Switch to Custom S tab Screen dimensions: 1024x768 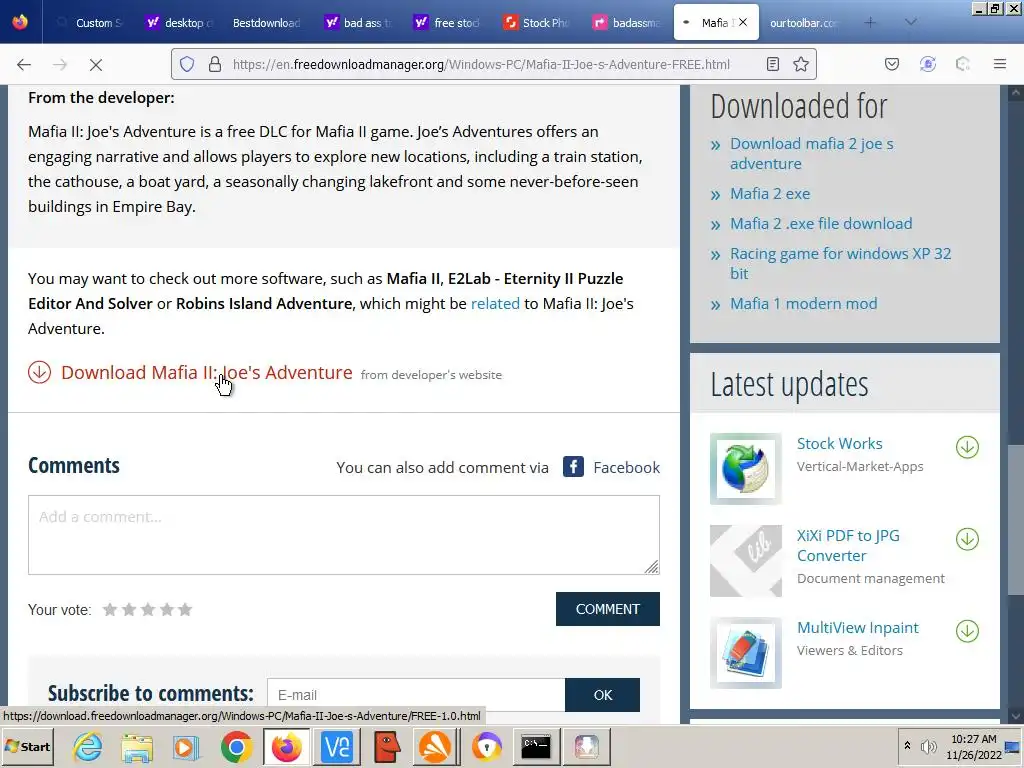(x=89, y=23)
